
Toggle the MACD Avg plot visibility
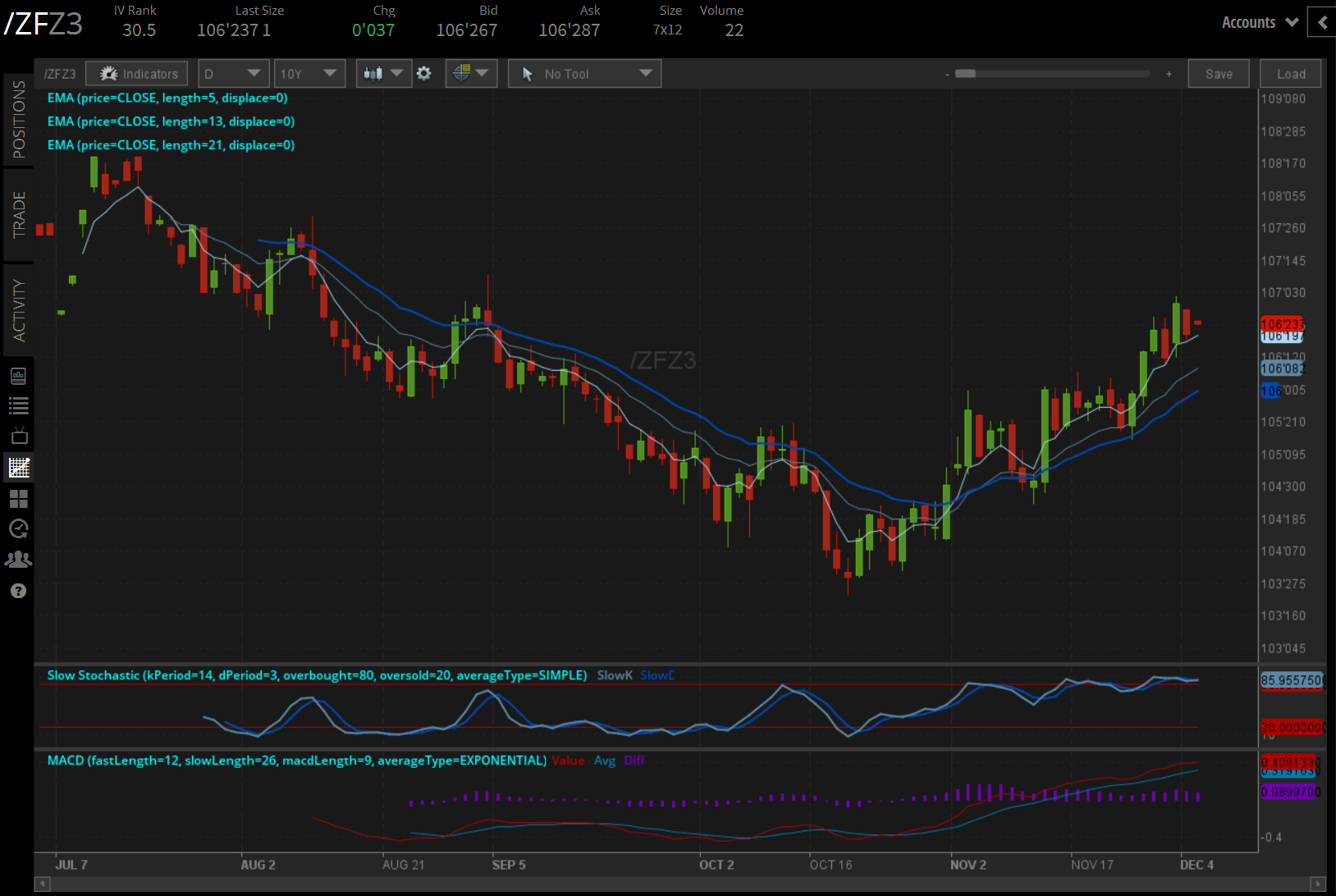(605, 761)
